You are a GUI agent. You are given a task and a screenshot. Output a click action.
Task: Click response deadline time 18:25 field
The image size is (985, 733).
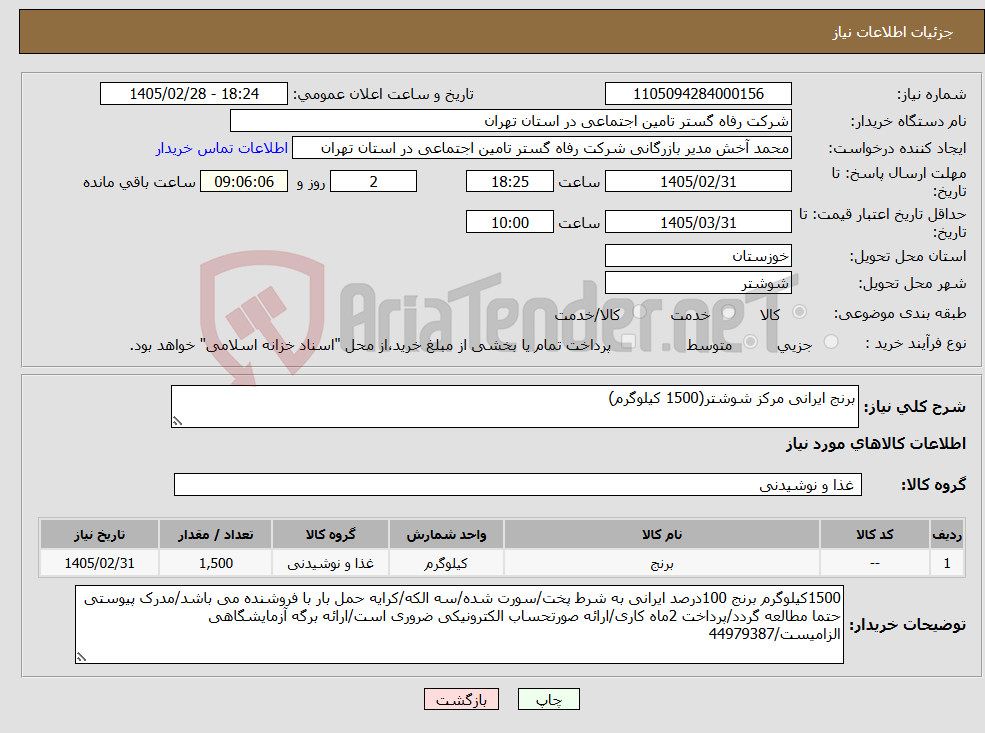tap(509, 182)
